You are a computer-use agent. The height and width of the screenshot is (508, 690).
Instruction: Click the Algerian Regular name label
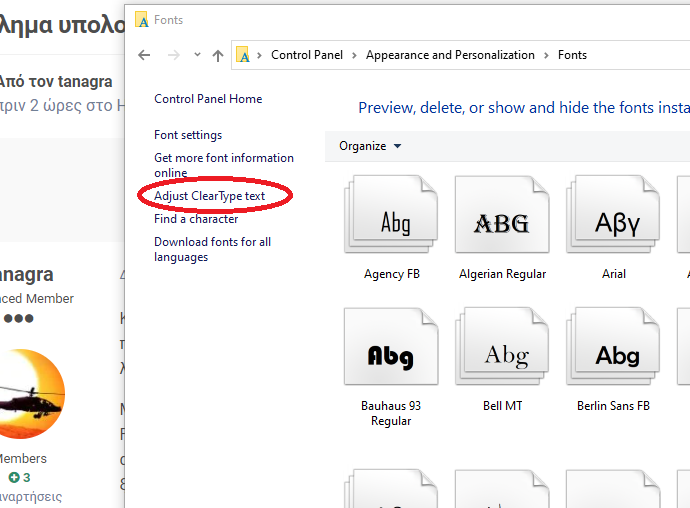coord(503,274)
